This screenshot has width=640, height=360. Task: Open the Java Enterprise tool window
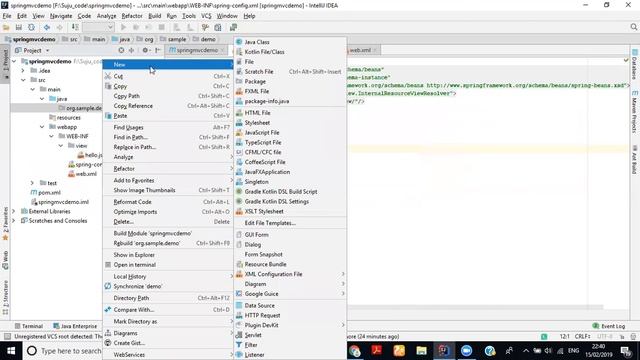coord(75,326)
